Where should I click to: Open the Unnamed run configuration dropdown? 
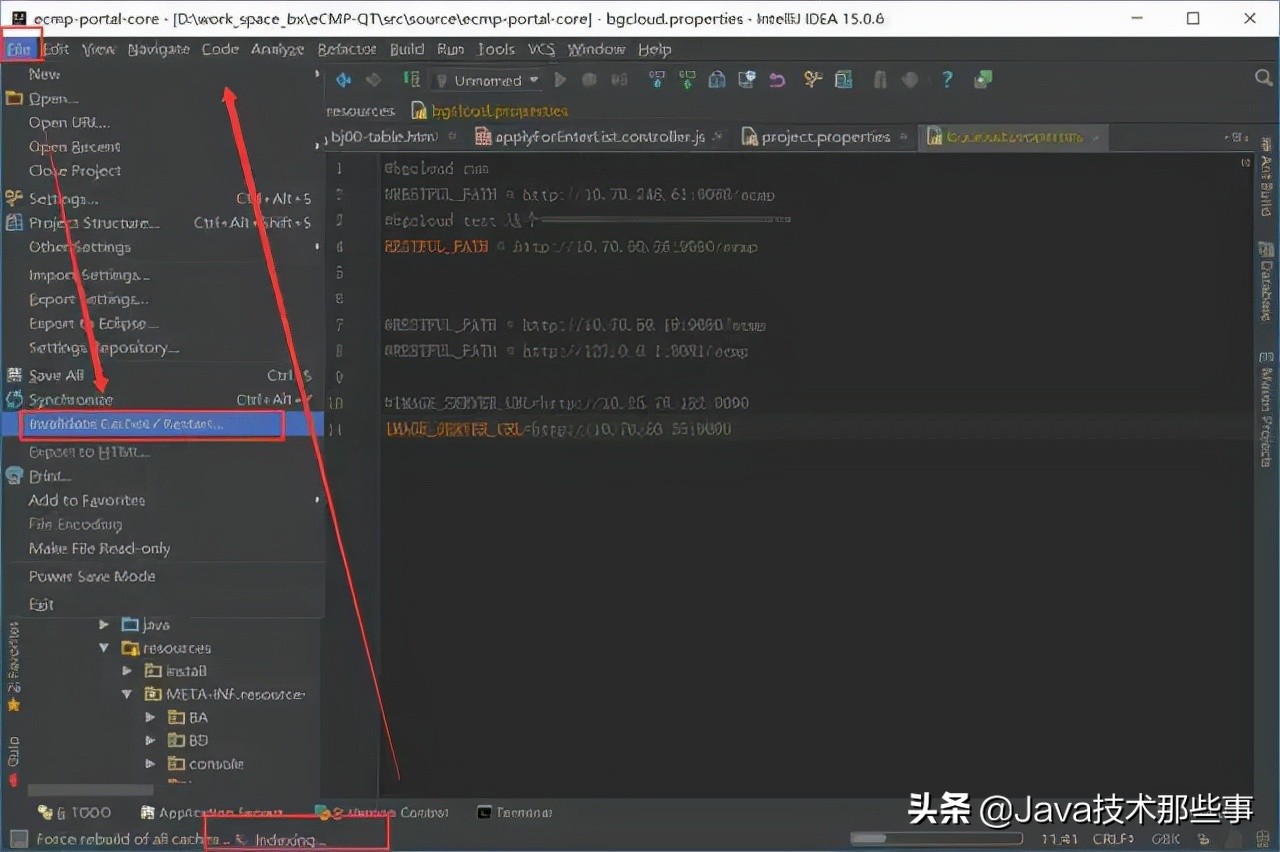(488, 80)
